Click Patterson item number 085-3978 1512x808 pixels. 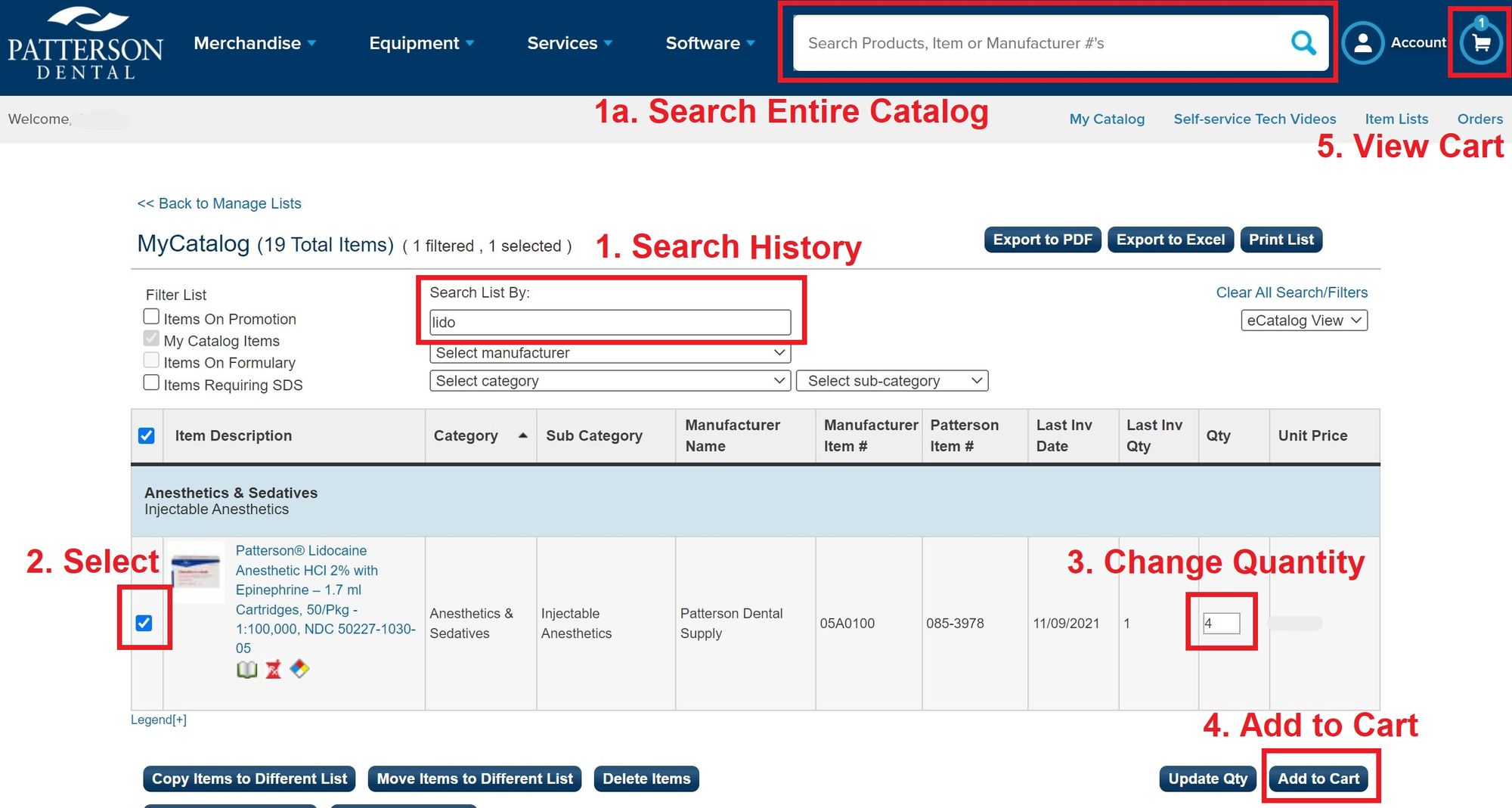tap(955, 624)
